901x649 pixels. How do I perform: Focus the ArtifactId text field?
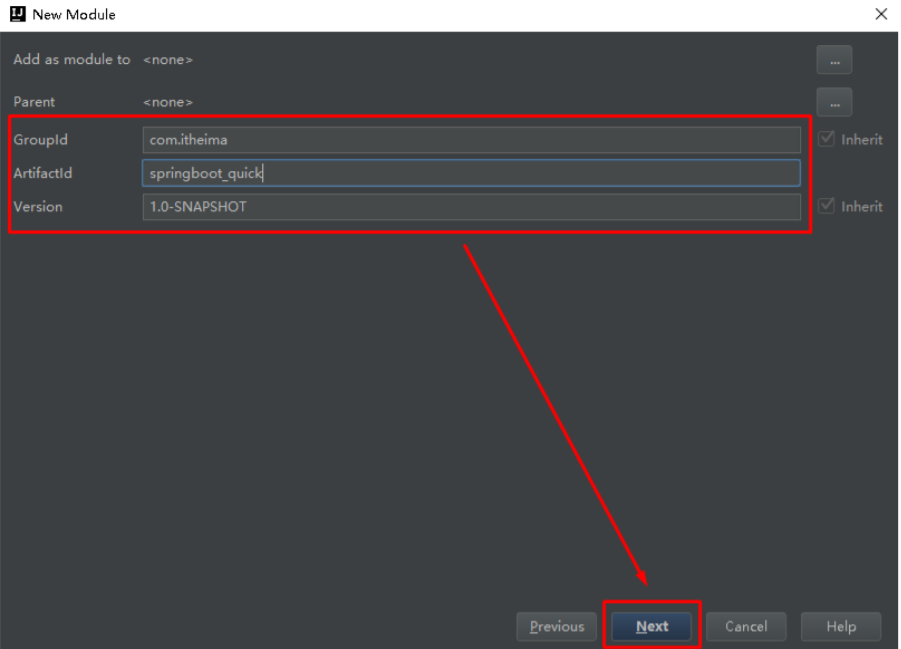pos(471,173)
